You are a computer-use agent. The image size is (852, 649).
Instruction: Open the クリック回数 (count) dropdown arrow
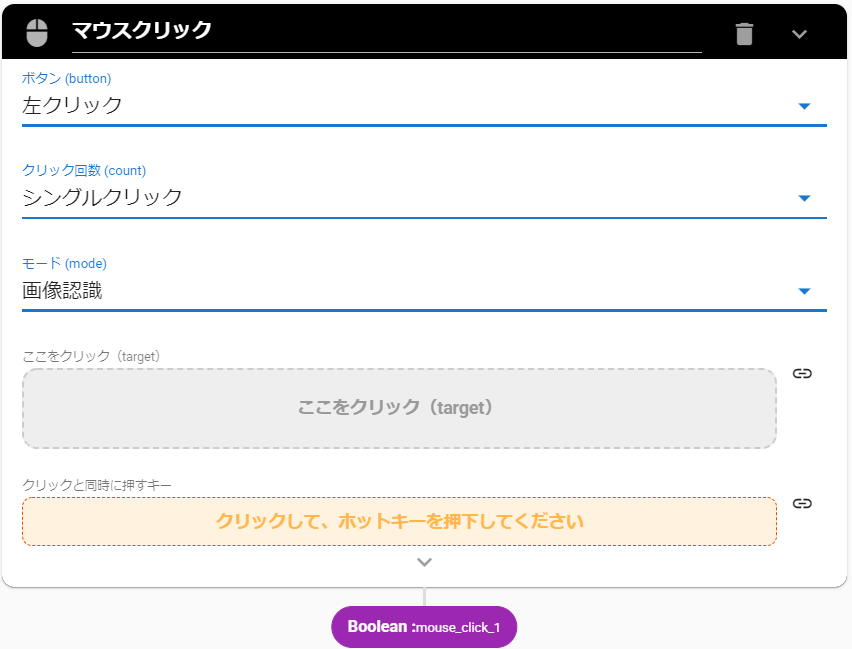(x=804, y=198)
